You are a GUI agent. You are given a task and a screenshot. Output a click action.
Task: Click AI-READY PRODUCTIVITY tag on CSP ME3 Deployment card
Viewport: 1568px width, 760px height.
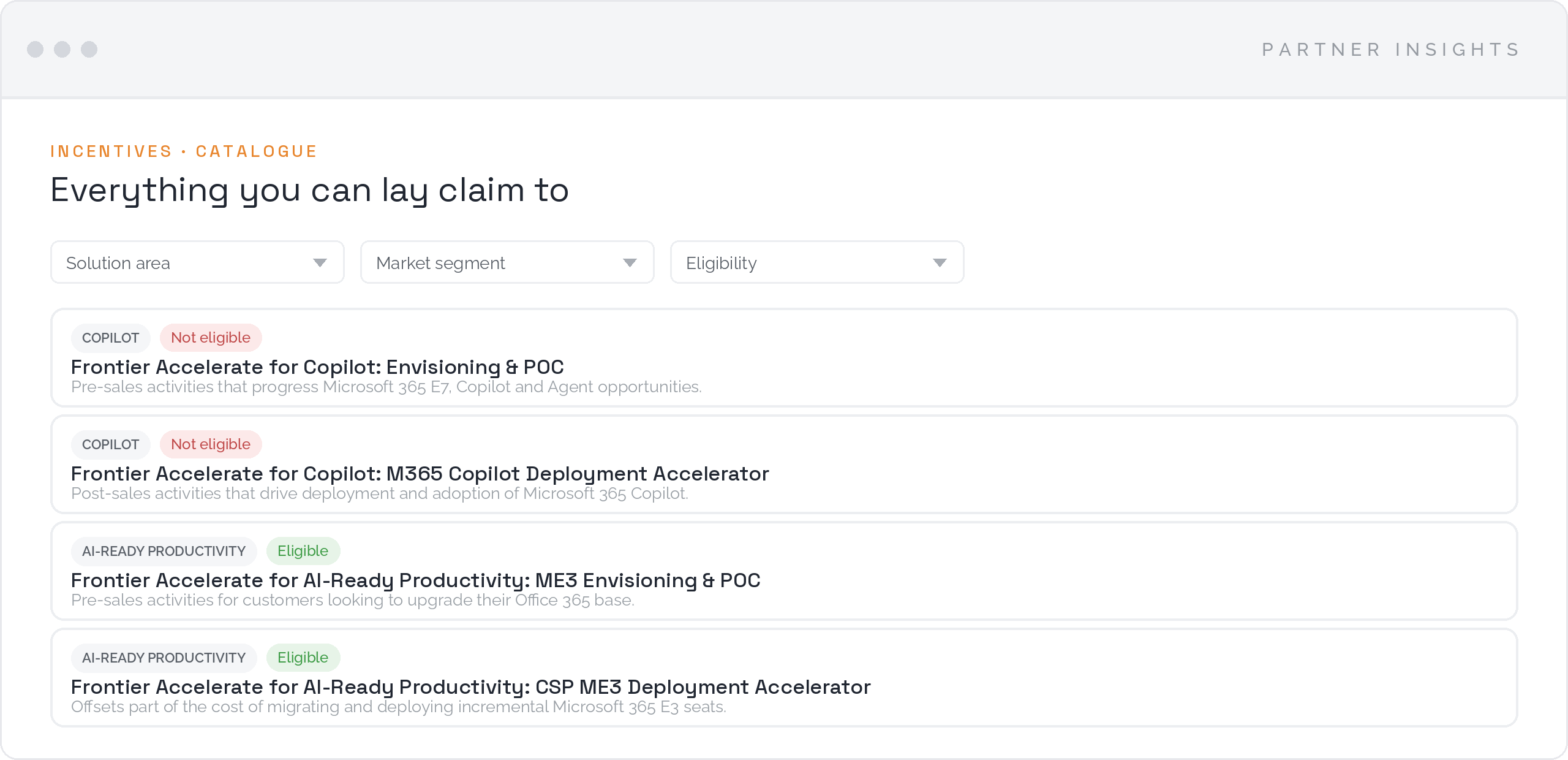click(164, 658)
